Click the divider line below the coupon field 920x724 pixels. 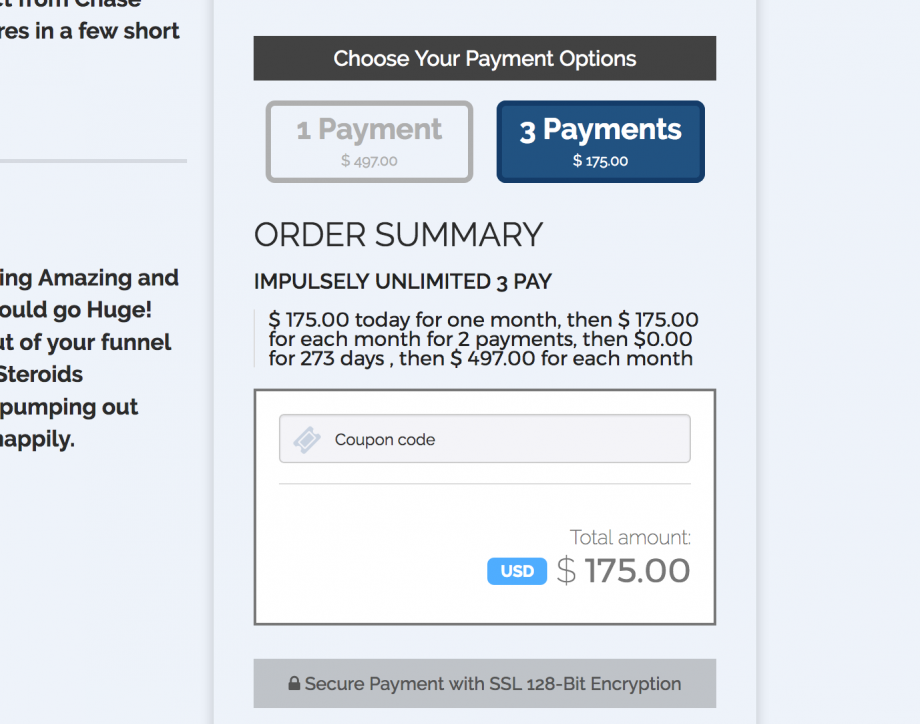[x=485, y=484]
